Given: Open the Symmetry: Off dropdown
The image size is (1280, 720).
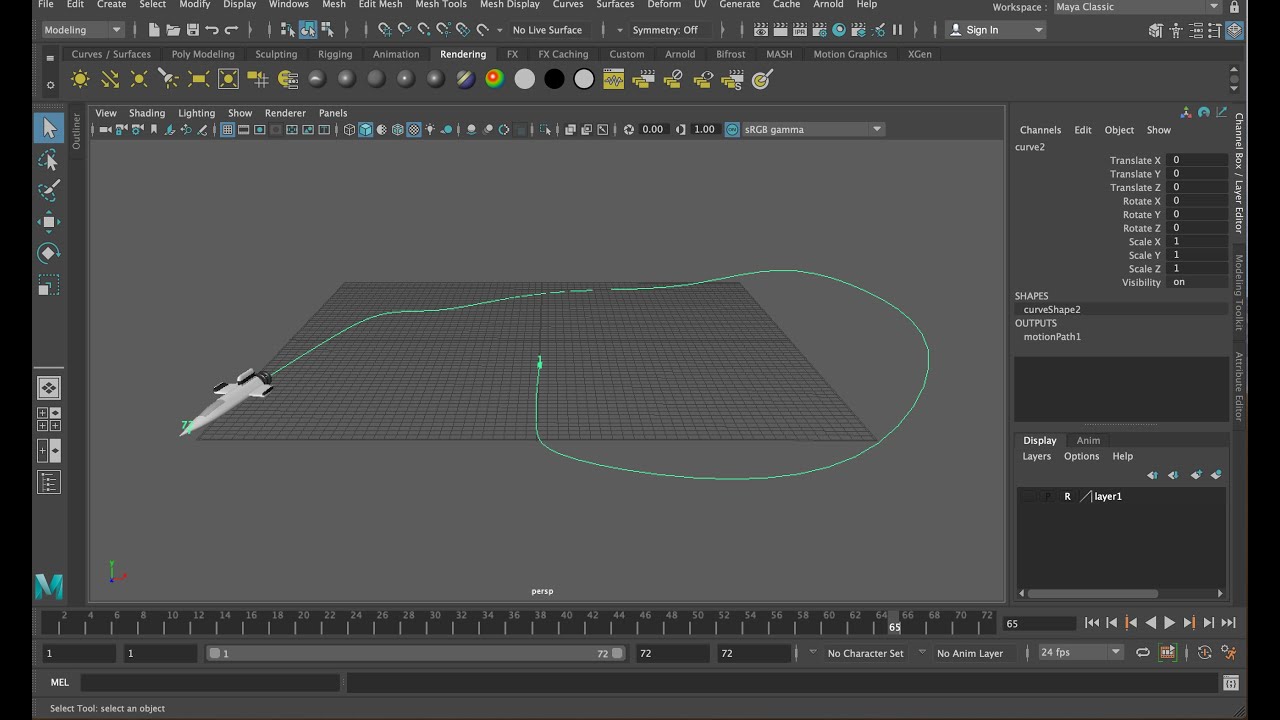Looking at the screenshot, I should 672,30.
